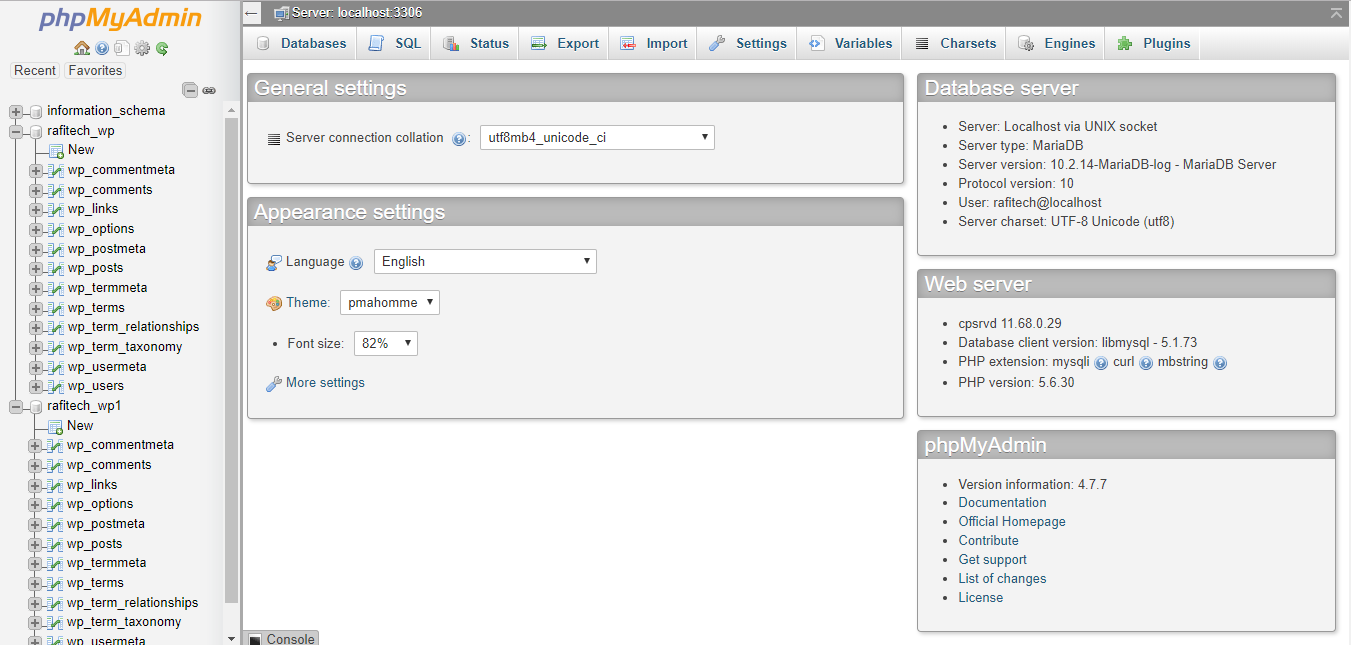
Task: Click the help icon after mbstring
Action: (x=1220, y=363)
